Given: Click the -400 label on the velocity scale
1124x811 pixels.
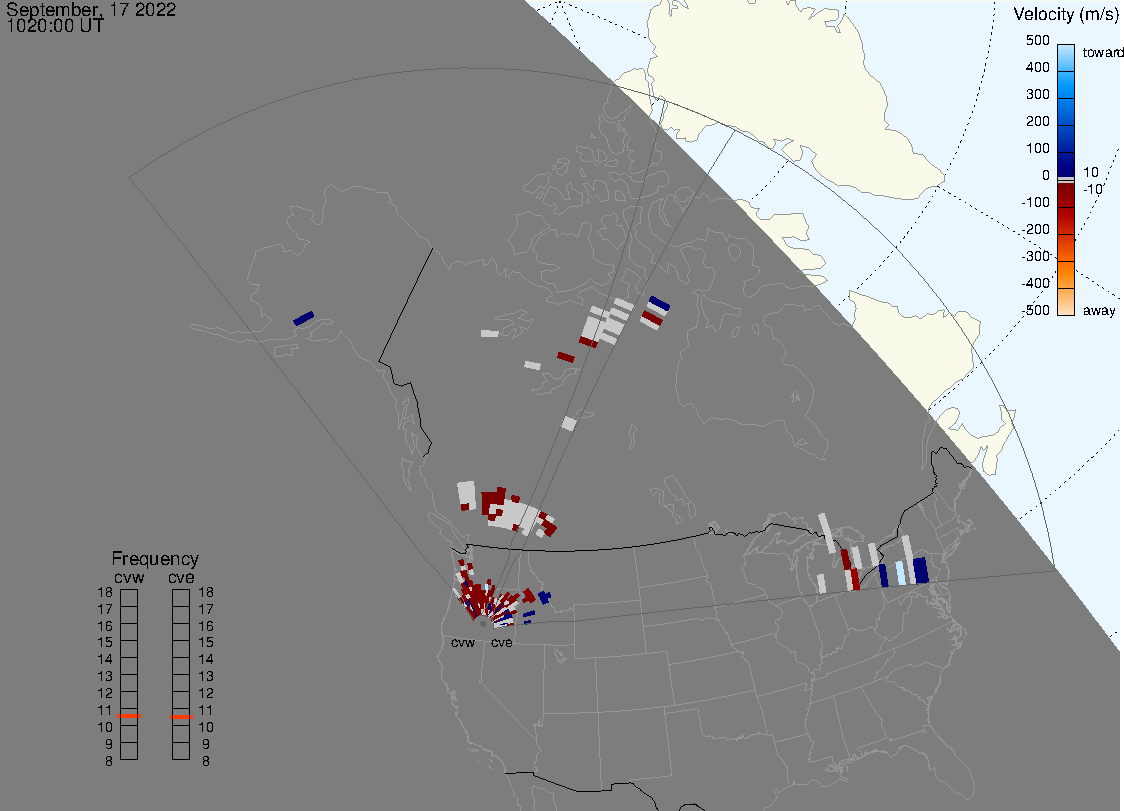Looking at the screenshot, I should click(x=1035, y=283).
